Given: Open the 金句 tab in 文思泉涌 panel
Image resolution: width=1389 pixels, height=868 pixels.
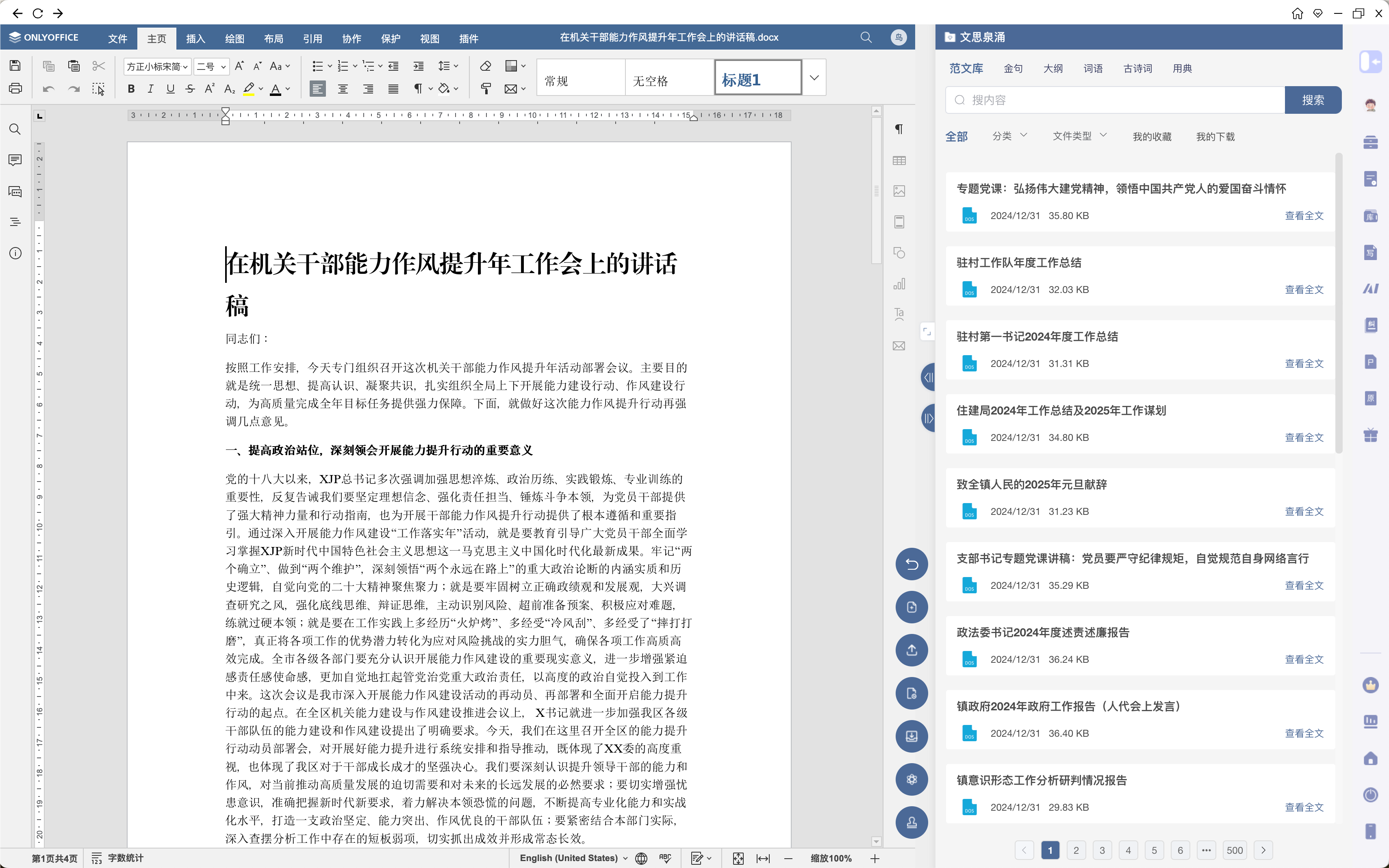Looking at the screenshot, I should pyautogui.click(x=1012, y=68).
